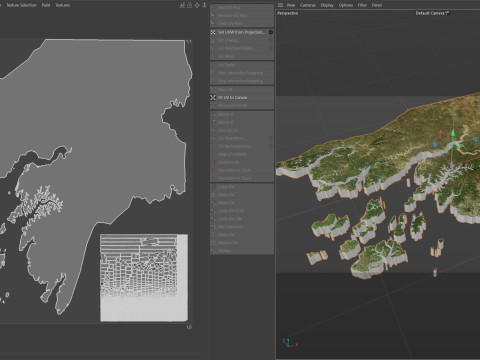Click the Paste UV icon
The height and width of the screenshot is (360, 480).
[x=213, y=195]
